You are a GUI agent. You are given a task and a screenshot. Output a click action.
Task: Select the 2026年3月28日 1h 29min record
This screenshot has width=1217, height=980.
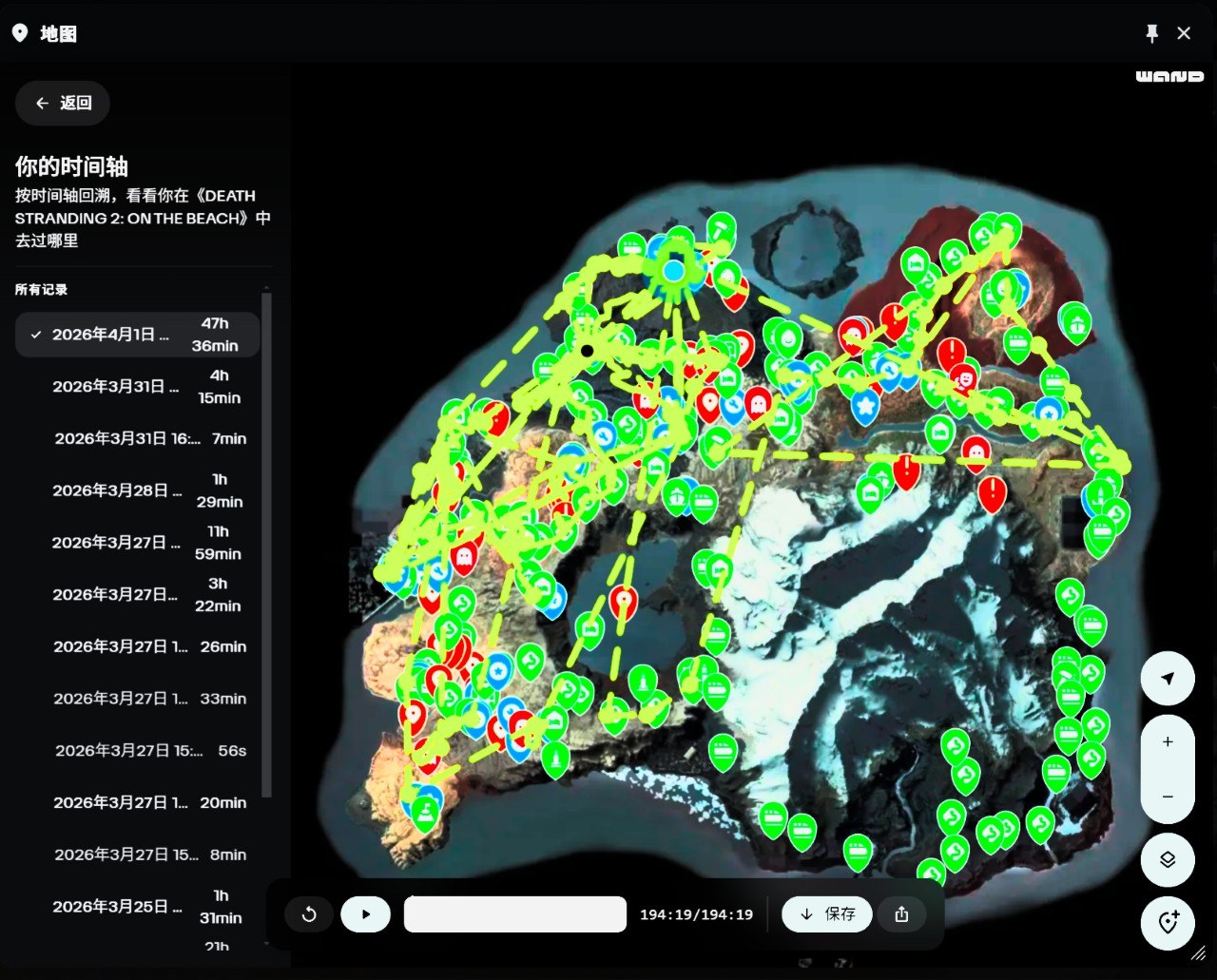pos(137,490)
